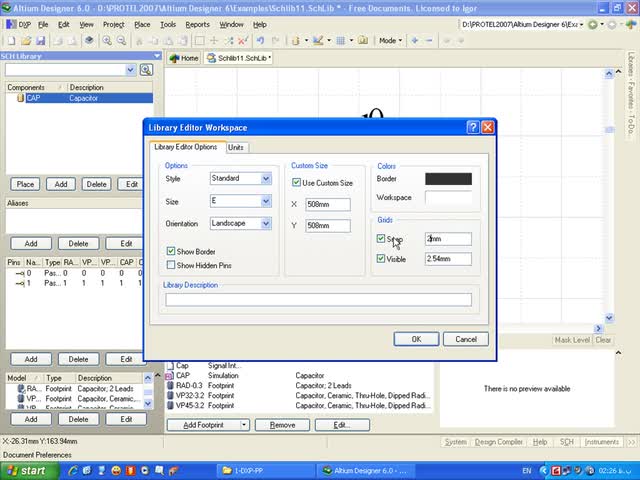Click the undo arrow toolbar icon
The height and width of the screenshot is (480, 640).
(x=260, y=41)
